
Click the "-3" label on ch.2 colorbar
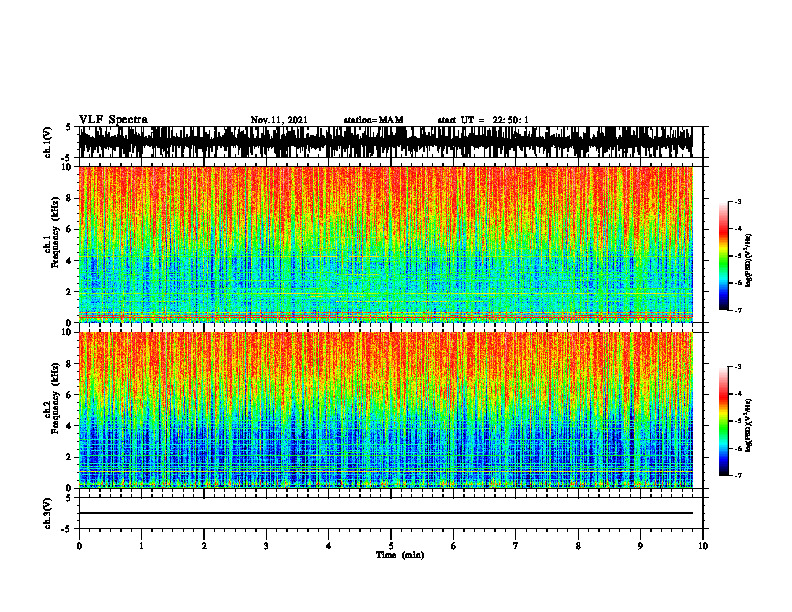[x=738, y=367]
